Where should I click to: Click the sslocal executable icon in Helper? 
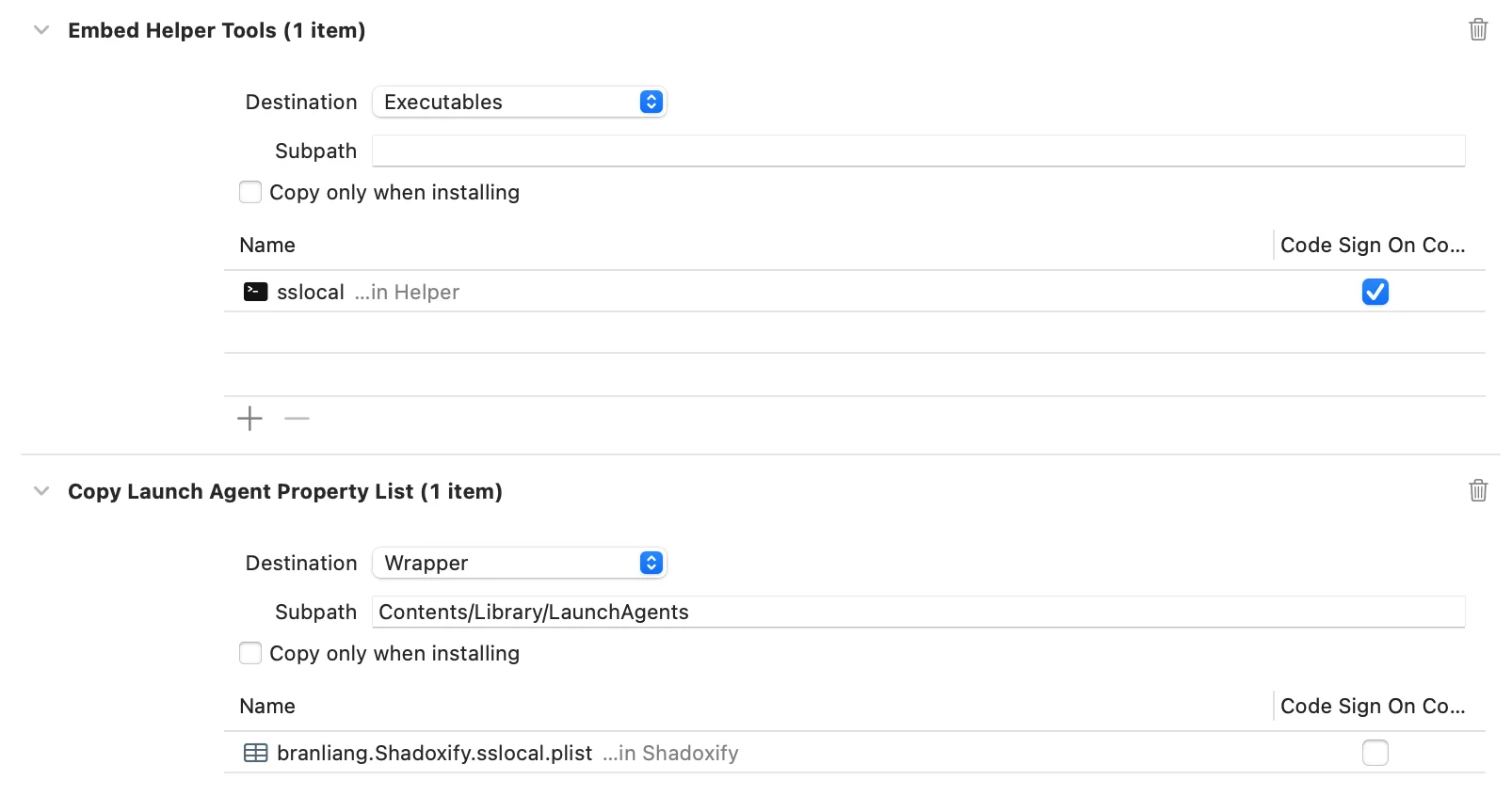[x=254, y=292]
